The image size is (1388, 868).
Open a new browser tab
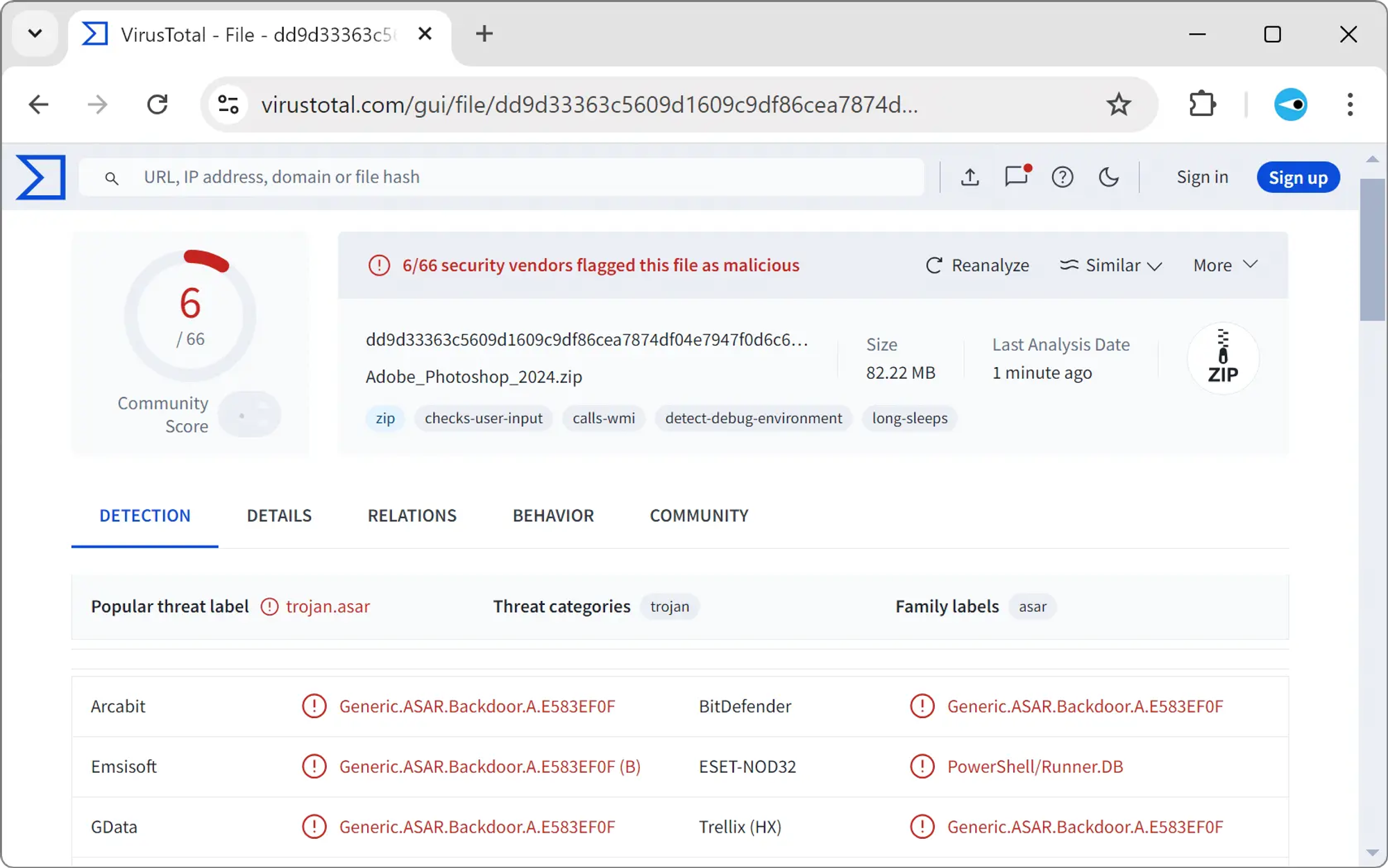click(x=484, y=33)
